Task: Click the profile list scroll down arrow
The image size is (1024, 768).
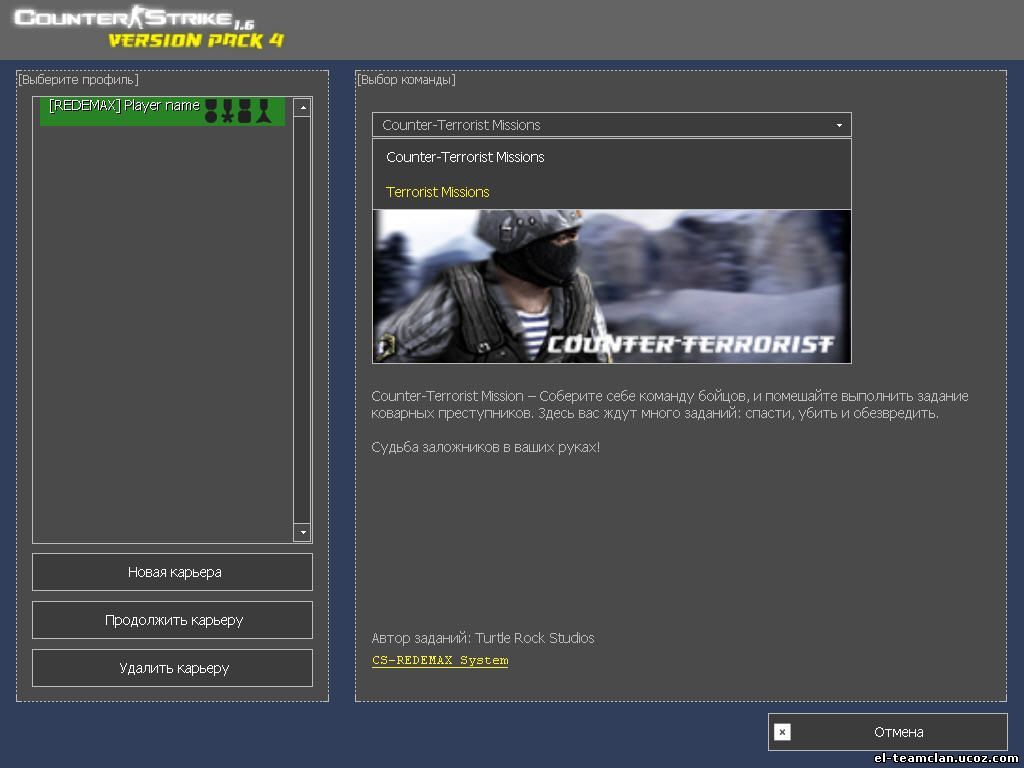Action: click(x=302, y=533)
